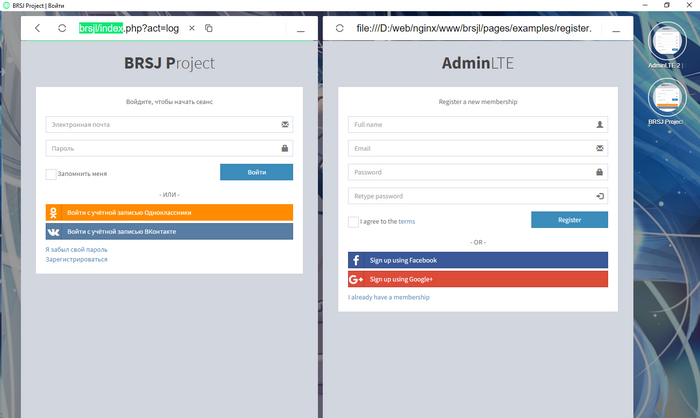The height and width of the screenshot is (418, 700).
Task: Focus the Пароль field
Action: click(x=169, y=148)
